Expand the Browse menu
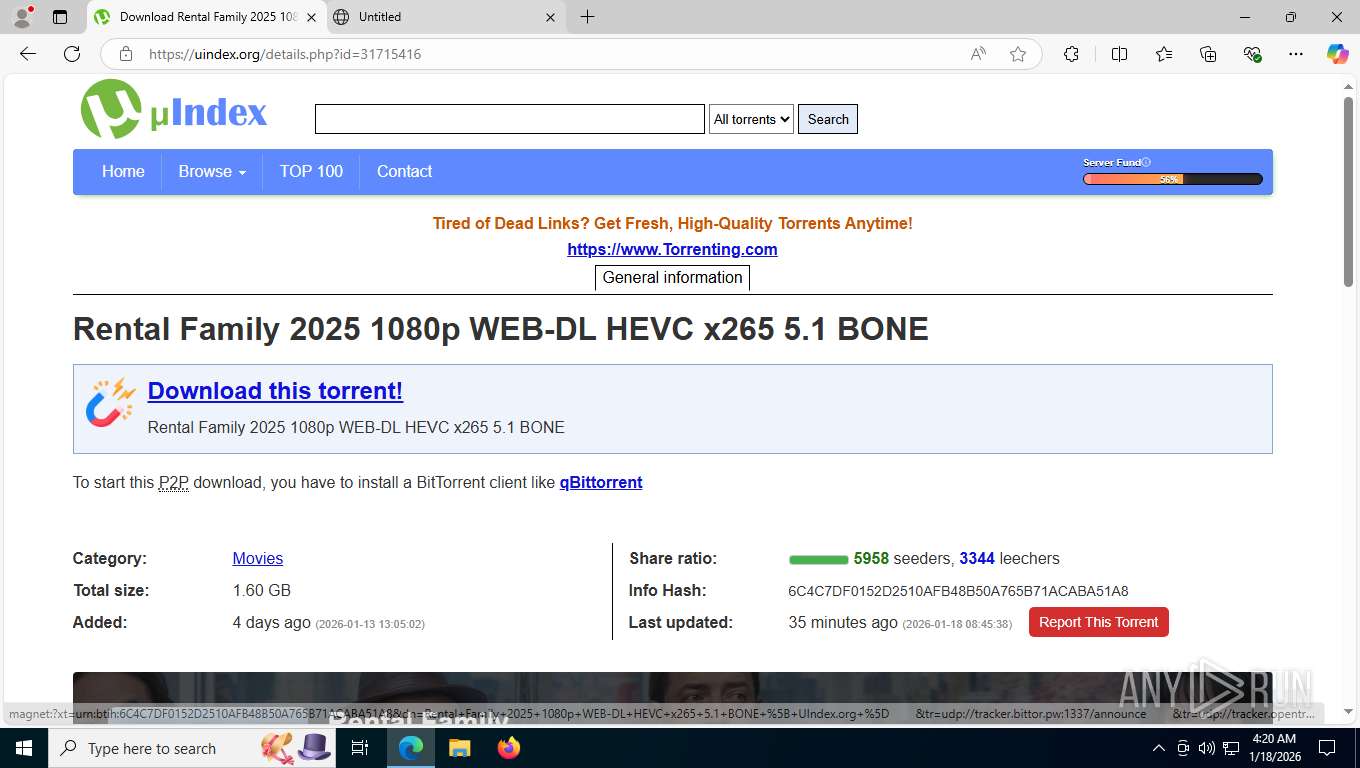Screen dimensions: 1360x768 pyautogui.click(x=212, y=172)
